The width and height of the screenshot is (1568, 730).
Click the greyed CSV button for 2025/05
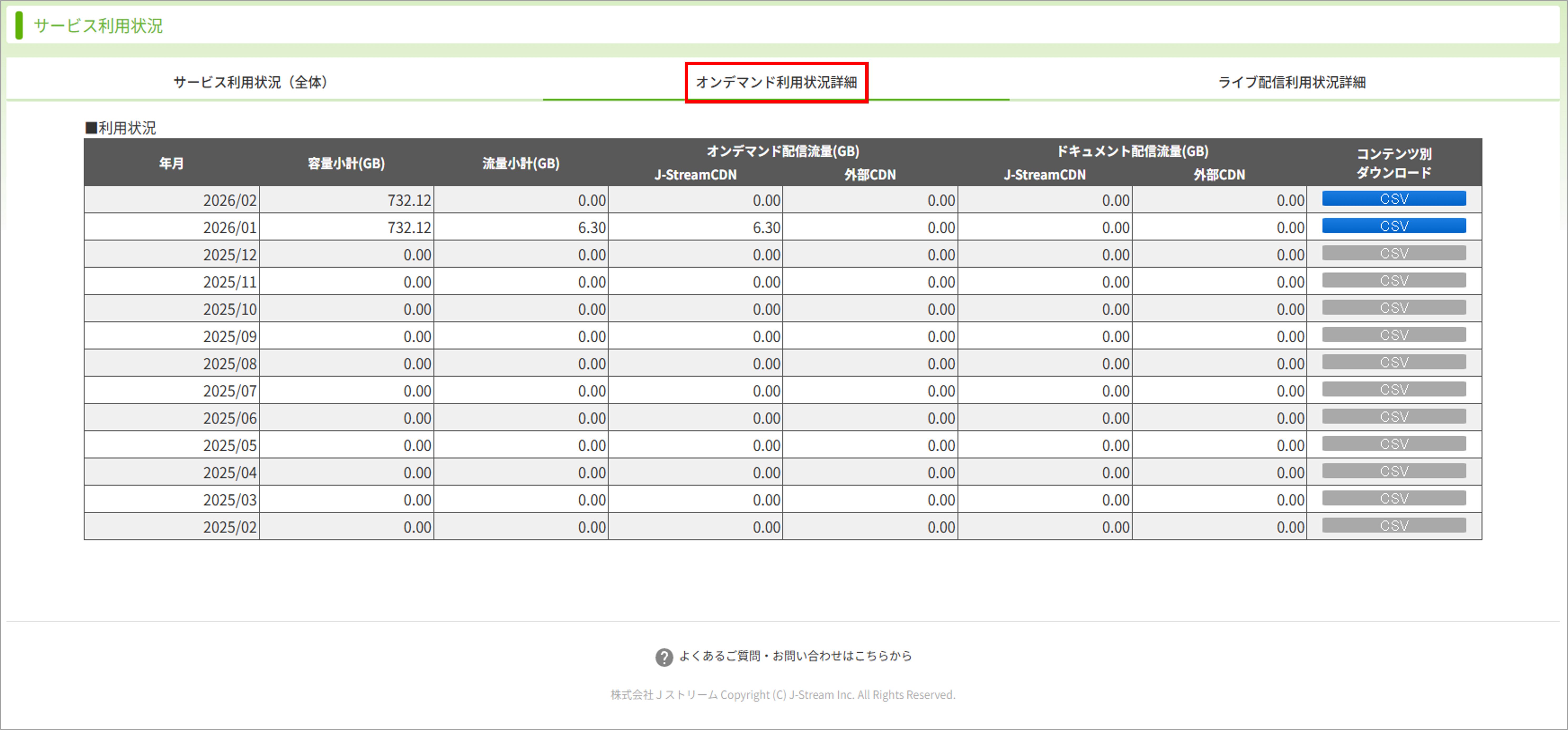[1394, 444]
